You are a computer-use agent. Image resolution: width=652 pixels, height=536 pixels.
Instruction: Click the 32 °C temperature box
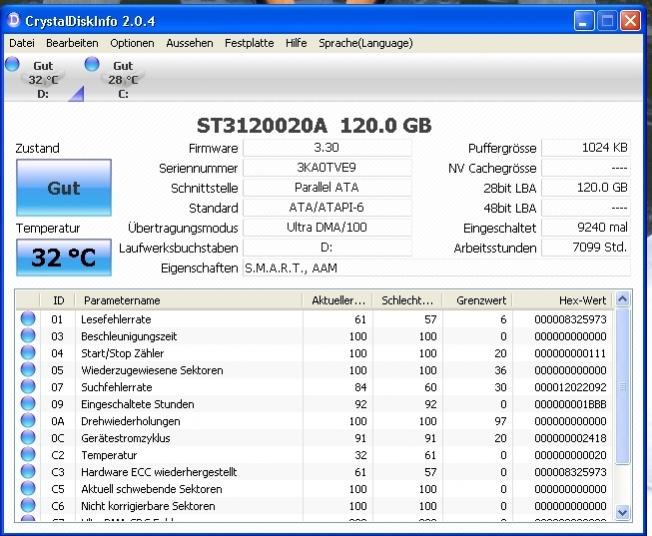pyautogui.click(x=64, y=257)
